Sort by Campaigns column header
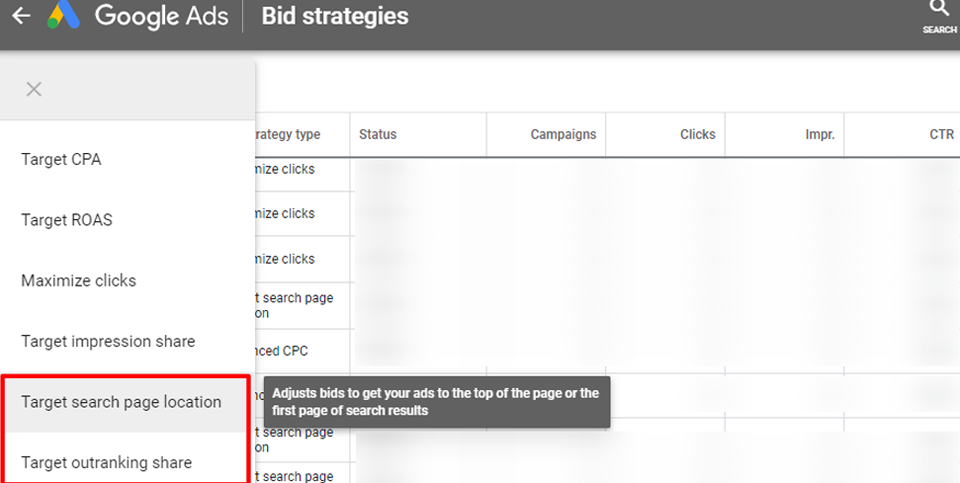960x483 pixels. [563, 134]
